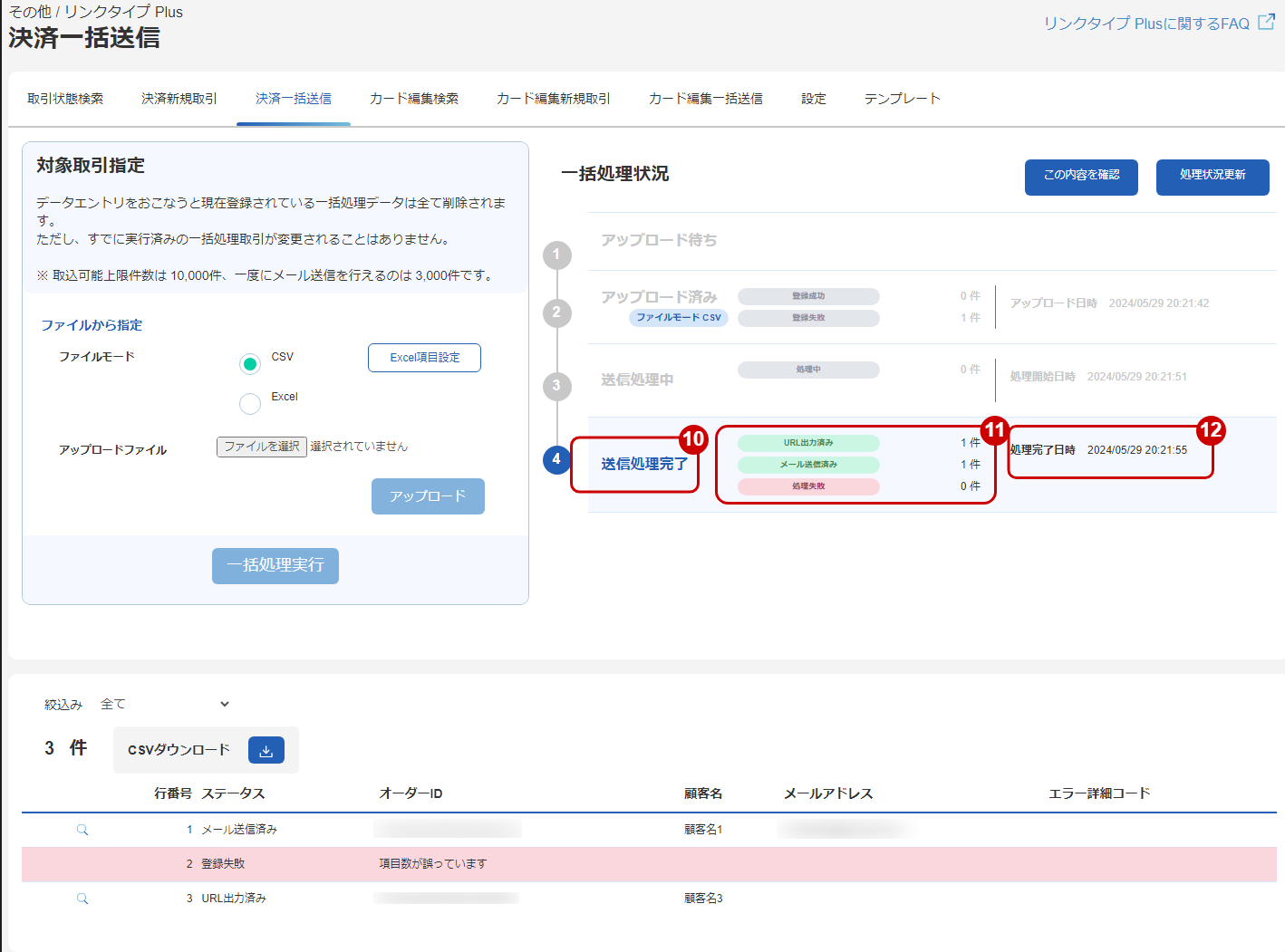Click the 行番号 column header
1285x952 pixels.
[173, 793]
